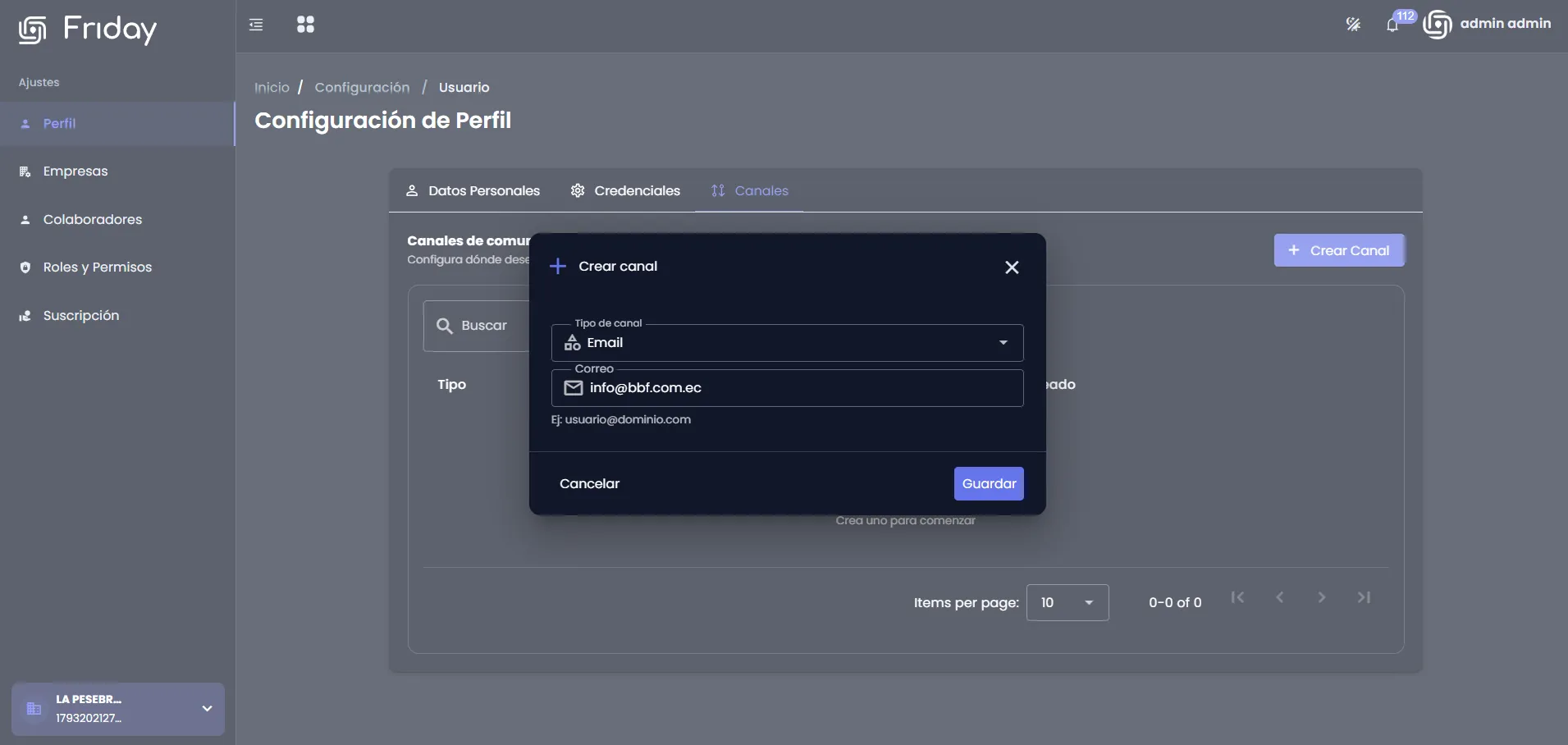Open the apps grid icon
The width and height of the screenshot is (1568, 745).
click(x=305, y=25)
